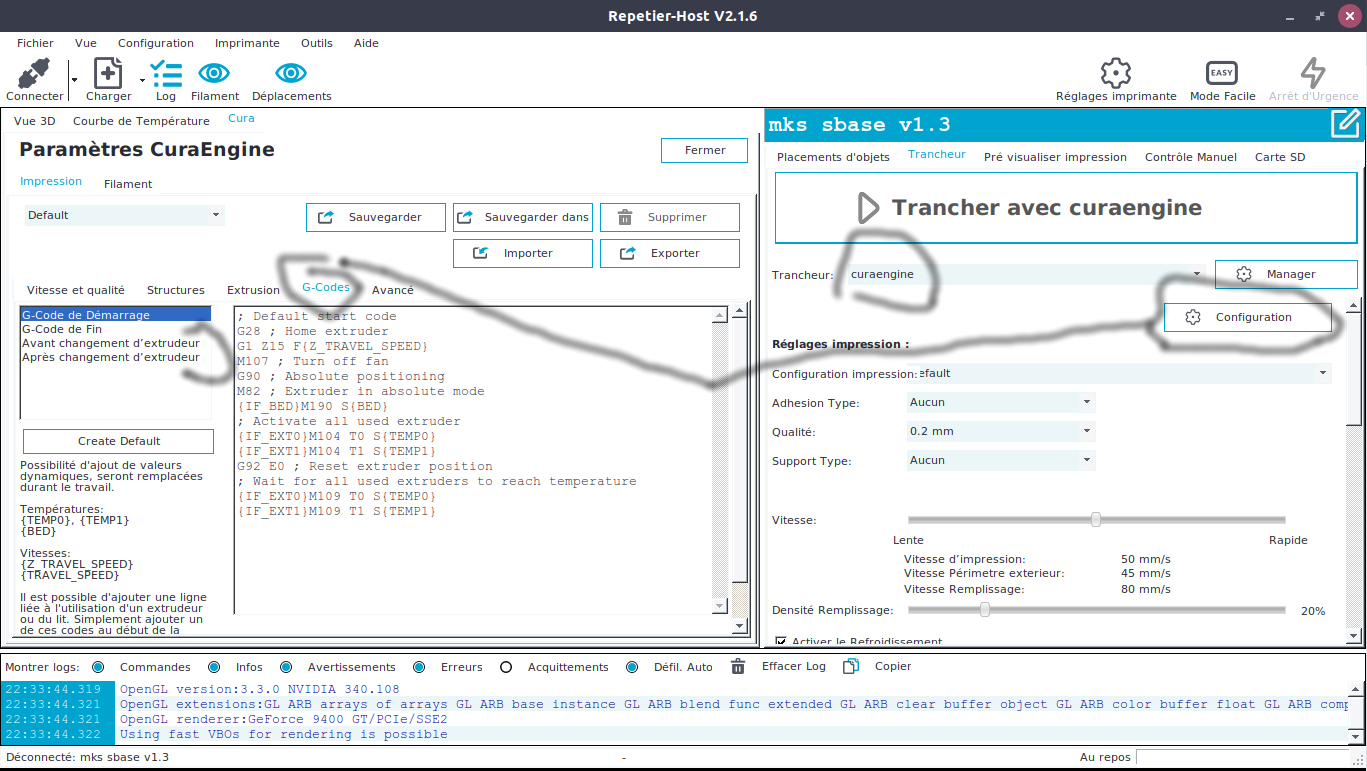Select Avant changement d'extrudeur item
The image size is (1367, 771).
(110, 343)
